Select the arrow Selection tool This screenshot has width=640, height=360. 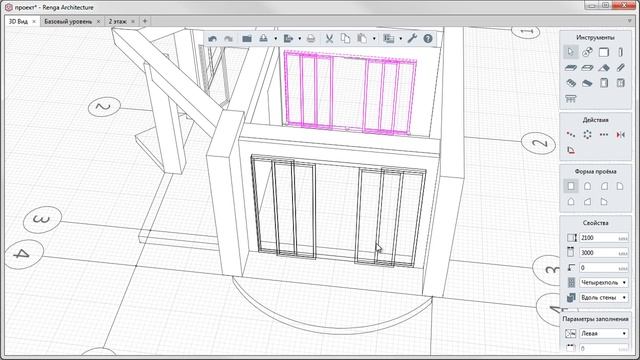[x=571, y=52]
